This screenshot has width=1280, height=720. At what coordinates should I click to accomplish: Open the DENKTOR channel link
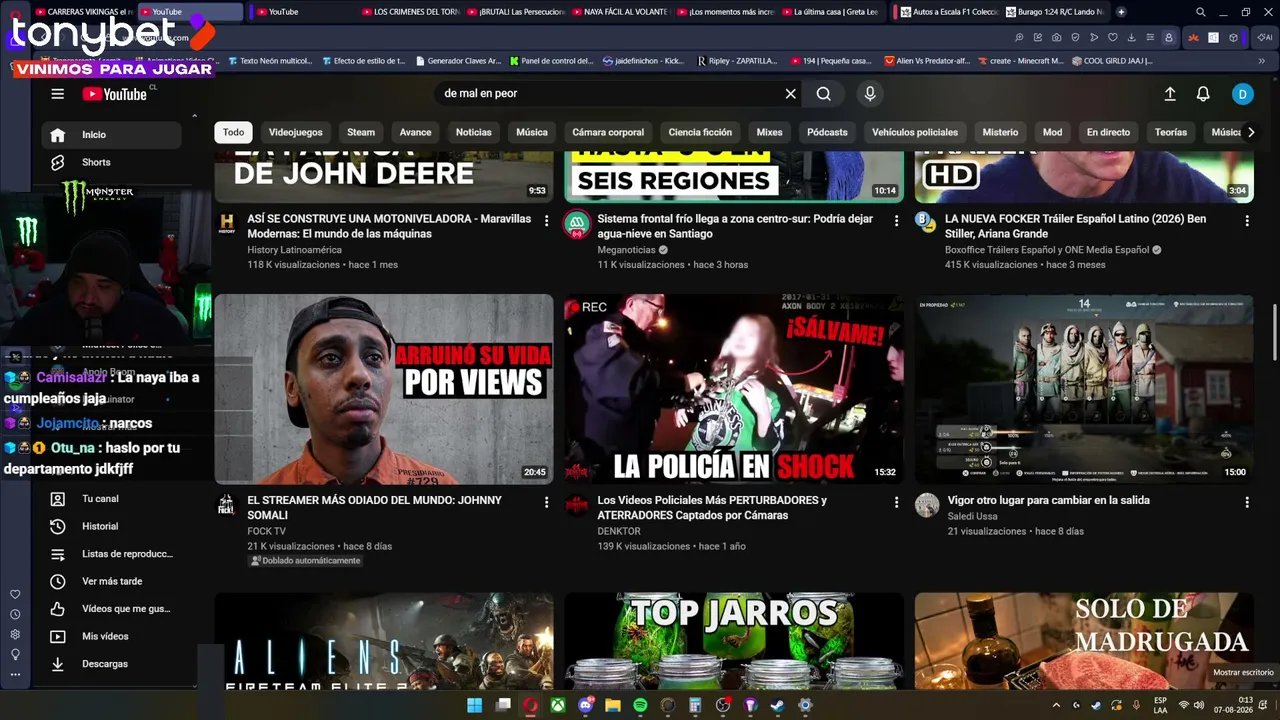click(x=618, y=531)
